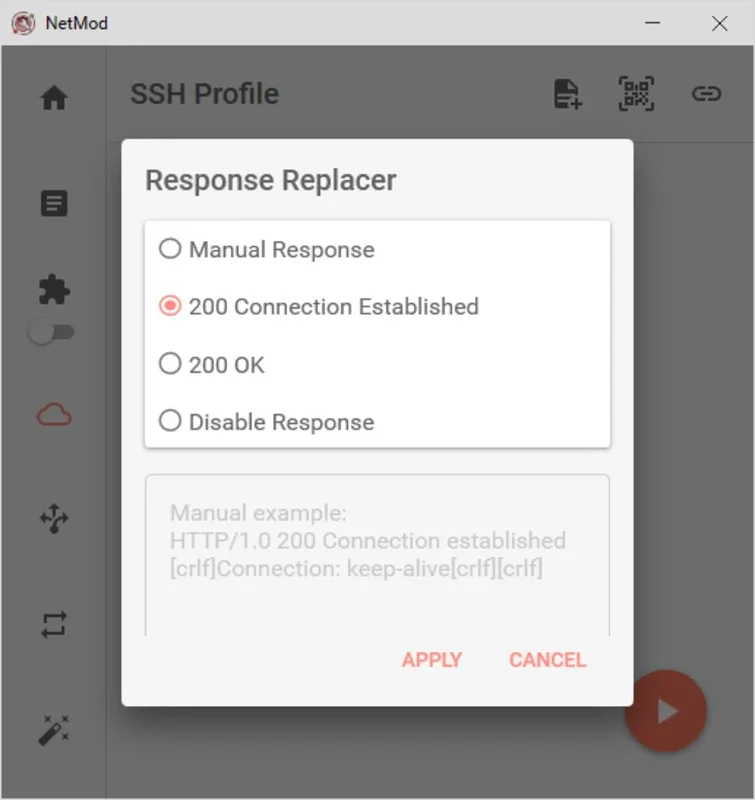Click the USB tethering sidebar icon
The width and height of the screenshot is (755, 800).
tap(54, 518)
